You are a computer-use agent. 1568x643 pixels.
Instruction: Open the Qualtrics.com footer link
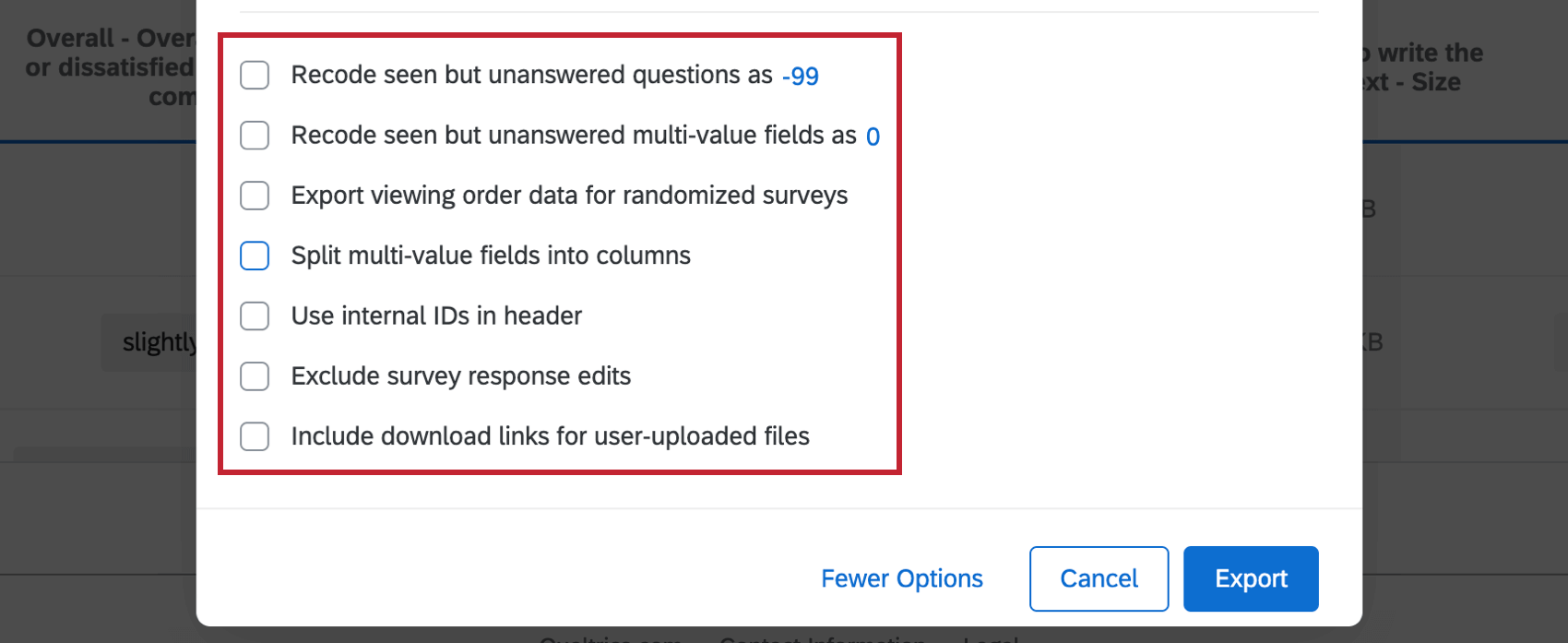coord(611,638)
